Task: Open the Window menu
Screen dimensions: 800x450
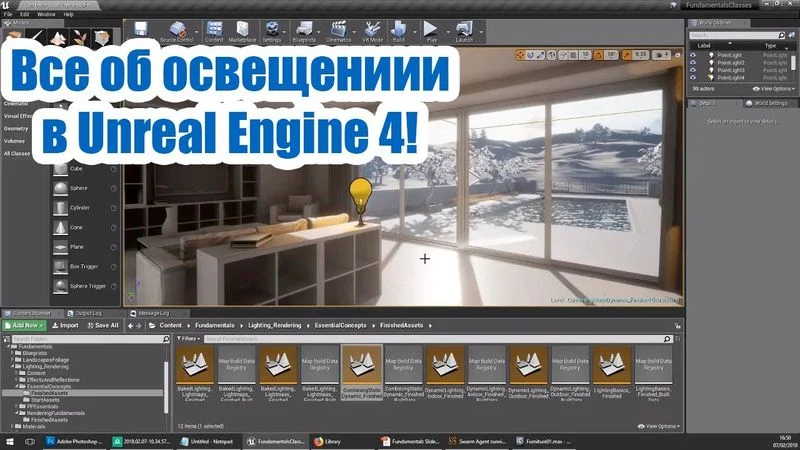Action: tap(44, 14)
